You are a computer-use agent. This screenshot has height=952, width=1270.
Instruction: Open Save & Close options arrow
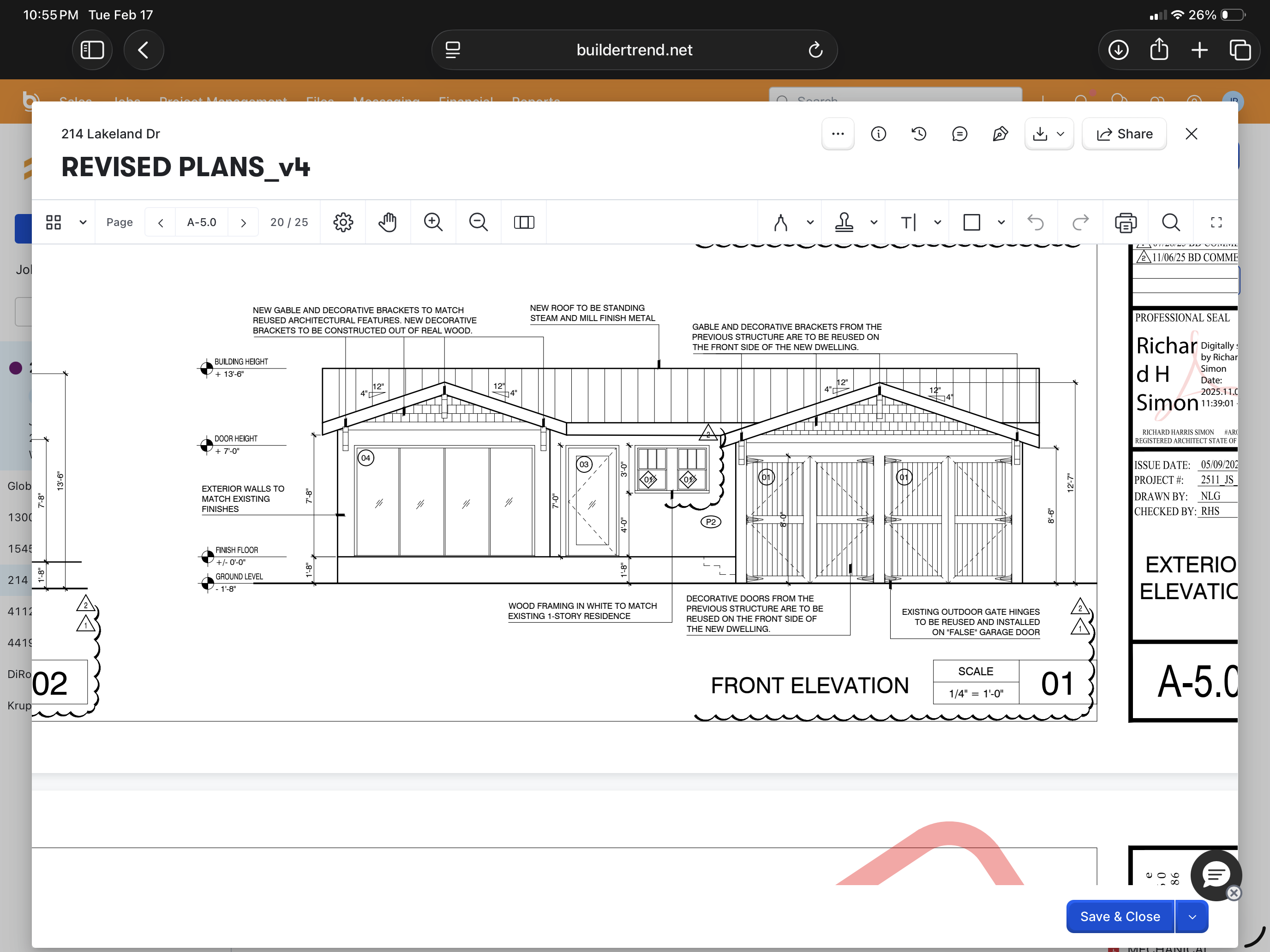tap(1192, 916)
